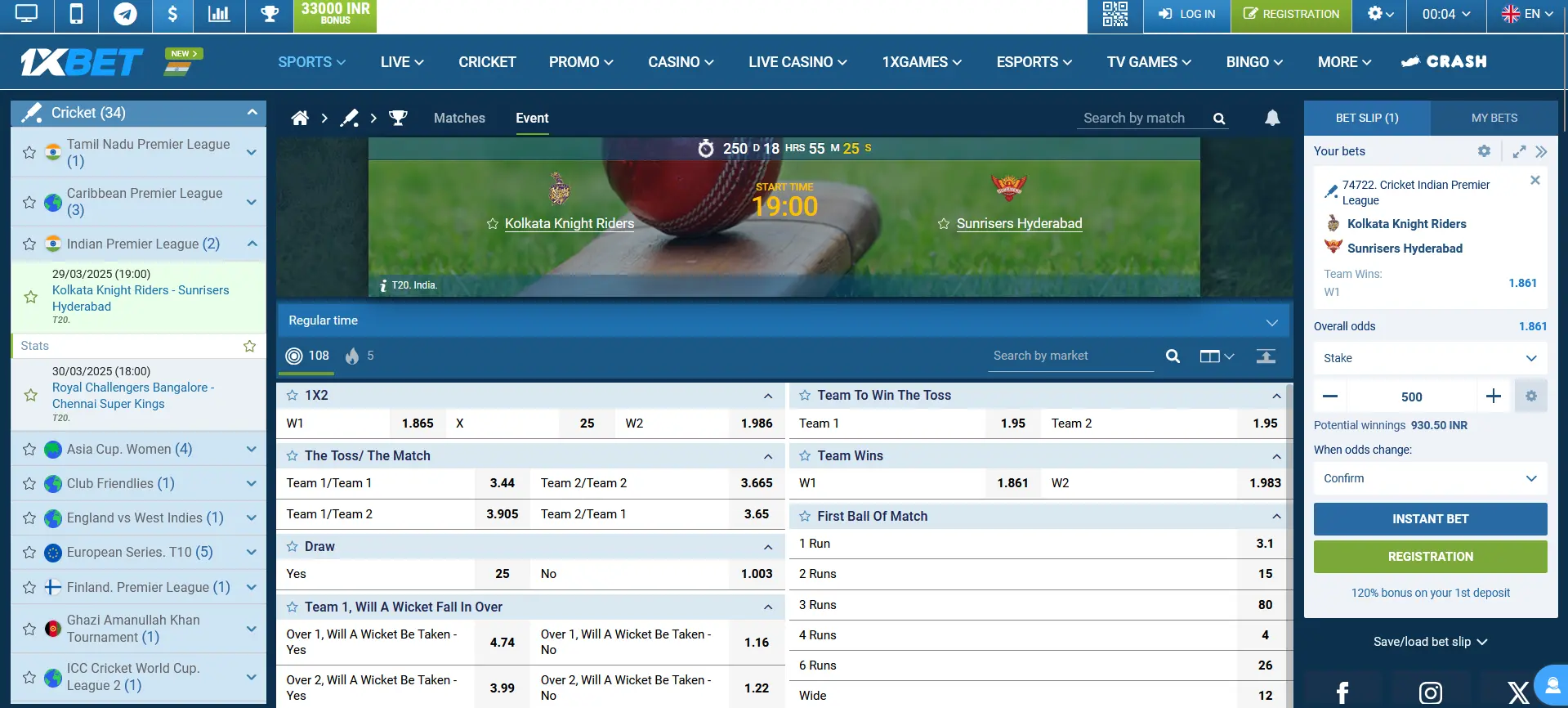The image size is (1568, 708).
Task: Click the cricket bat breadcrumb icon
Action: [x=349, y=119]
